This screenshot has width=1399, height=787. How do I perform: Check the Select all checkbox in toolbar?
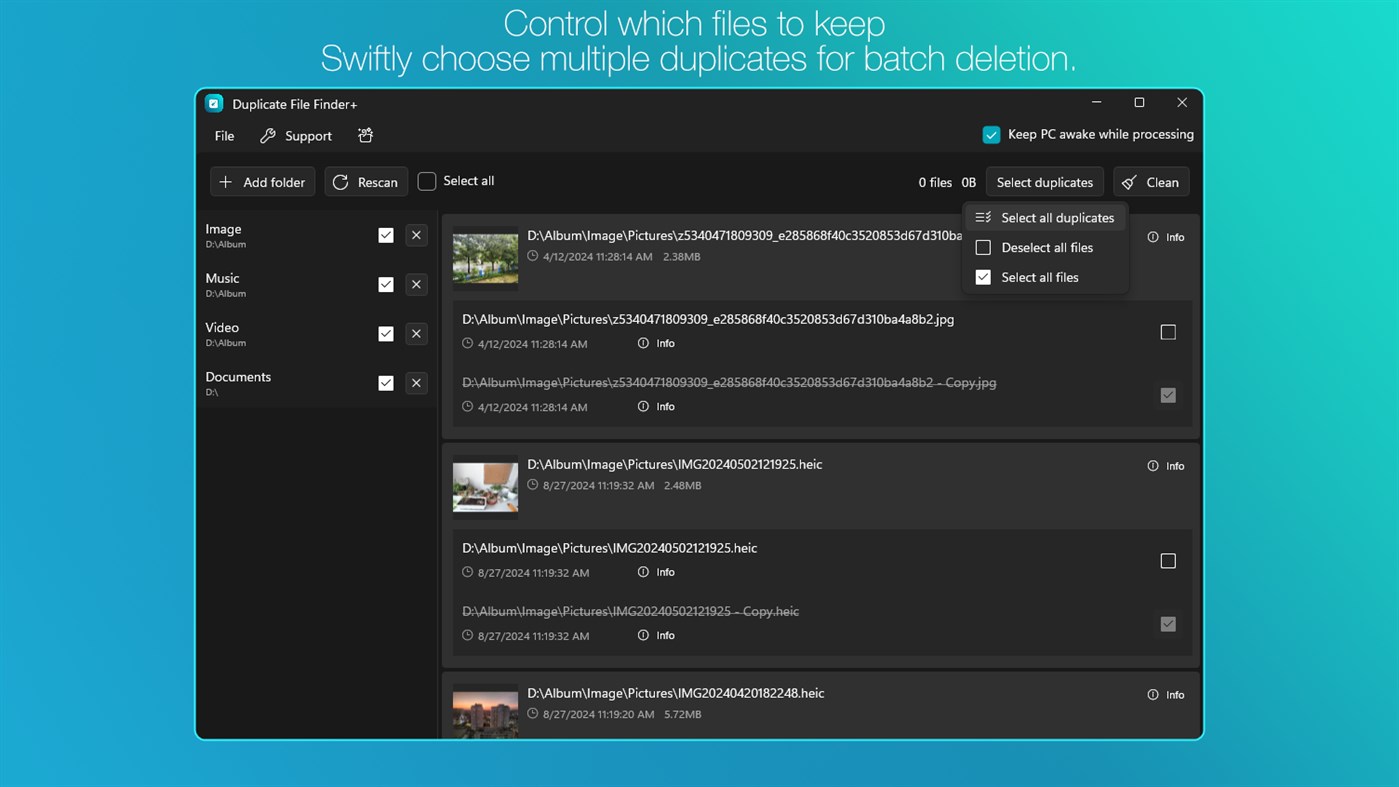click(x=427, y=181)
